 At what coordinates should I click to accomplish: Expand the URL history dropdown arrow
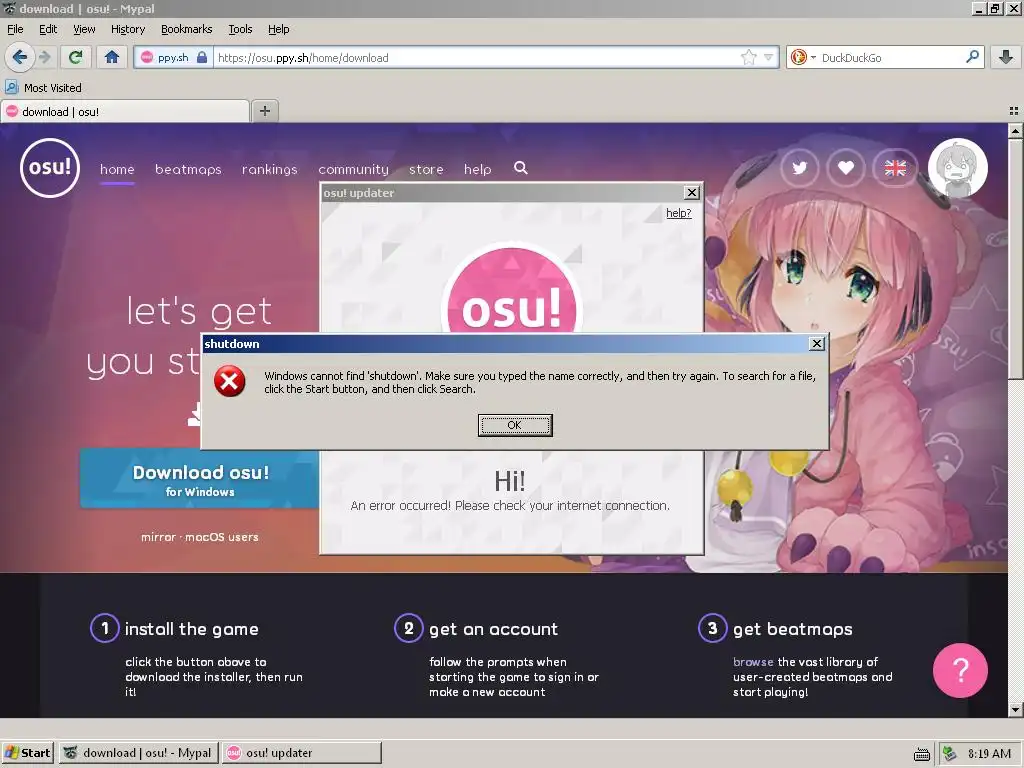(x=769, y=57)
